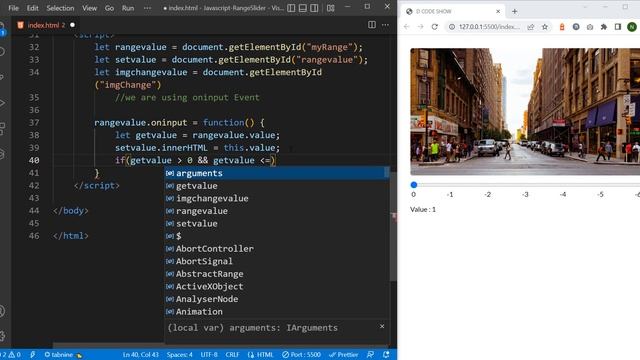Viewport: 640px width, 360px height.
Task: Choose 'AbortSignal' autocomplete suggestion
Action: coord(276,261)
